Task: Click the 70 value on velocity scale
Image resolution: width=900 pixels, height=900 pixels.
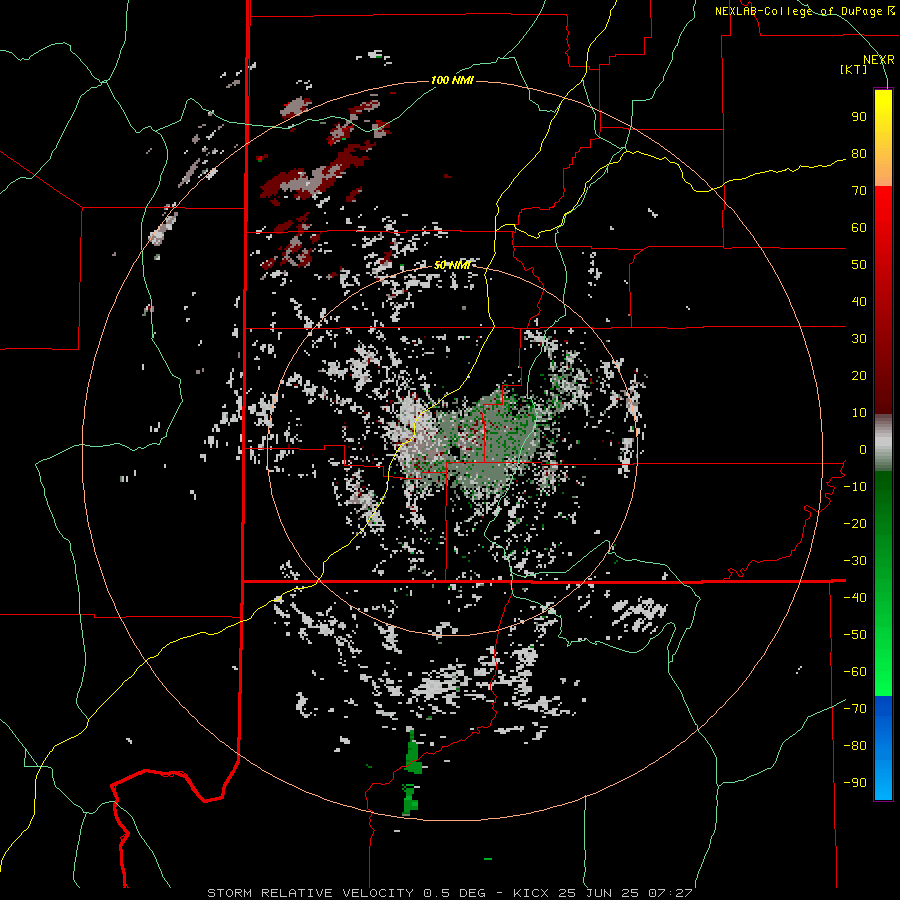Action: tap(859, 191)
